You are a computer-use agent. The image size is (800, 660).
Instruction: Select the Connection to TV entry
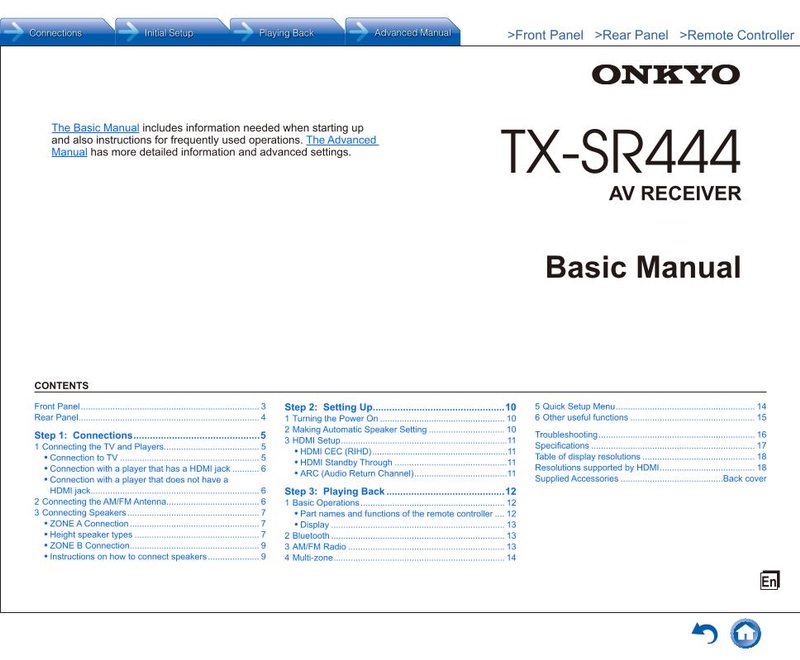155,458
